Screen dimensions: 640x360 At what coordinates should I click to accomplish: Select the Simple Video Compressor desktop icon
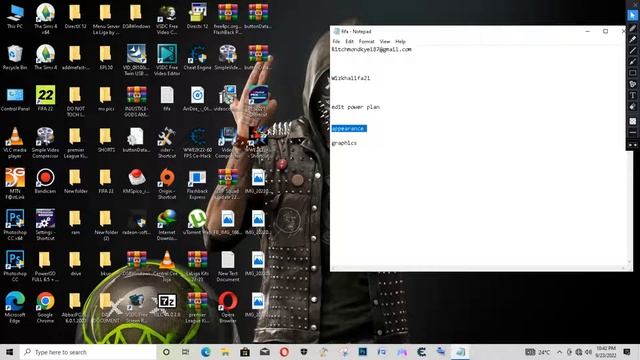45,142
